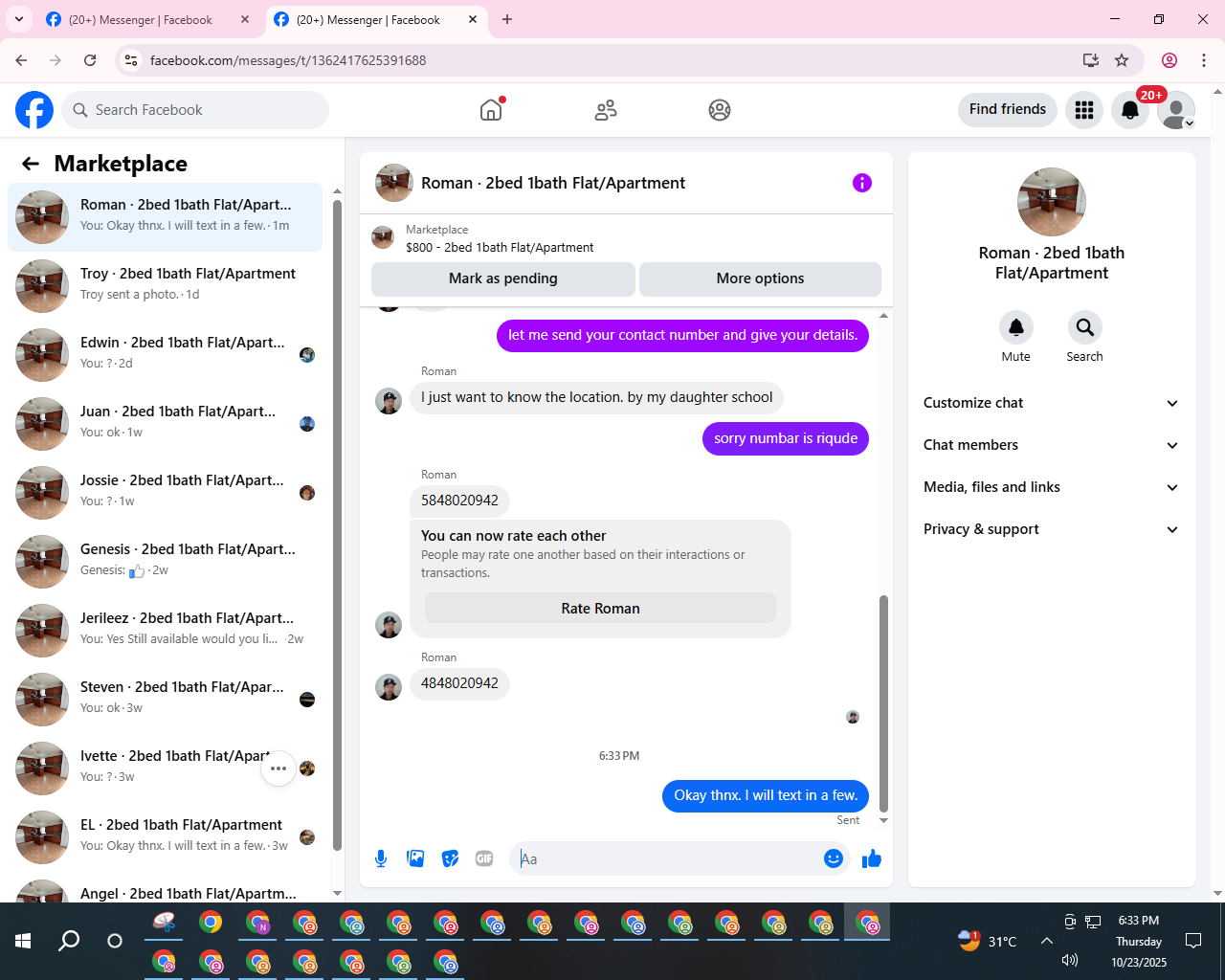Open Windows taskbar search icon
The image size is (1225, 980).
coord(69,941)
